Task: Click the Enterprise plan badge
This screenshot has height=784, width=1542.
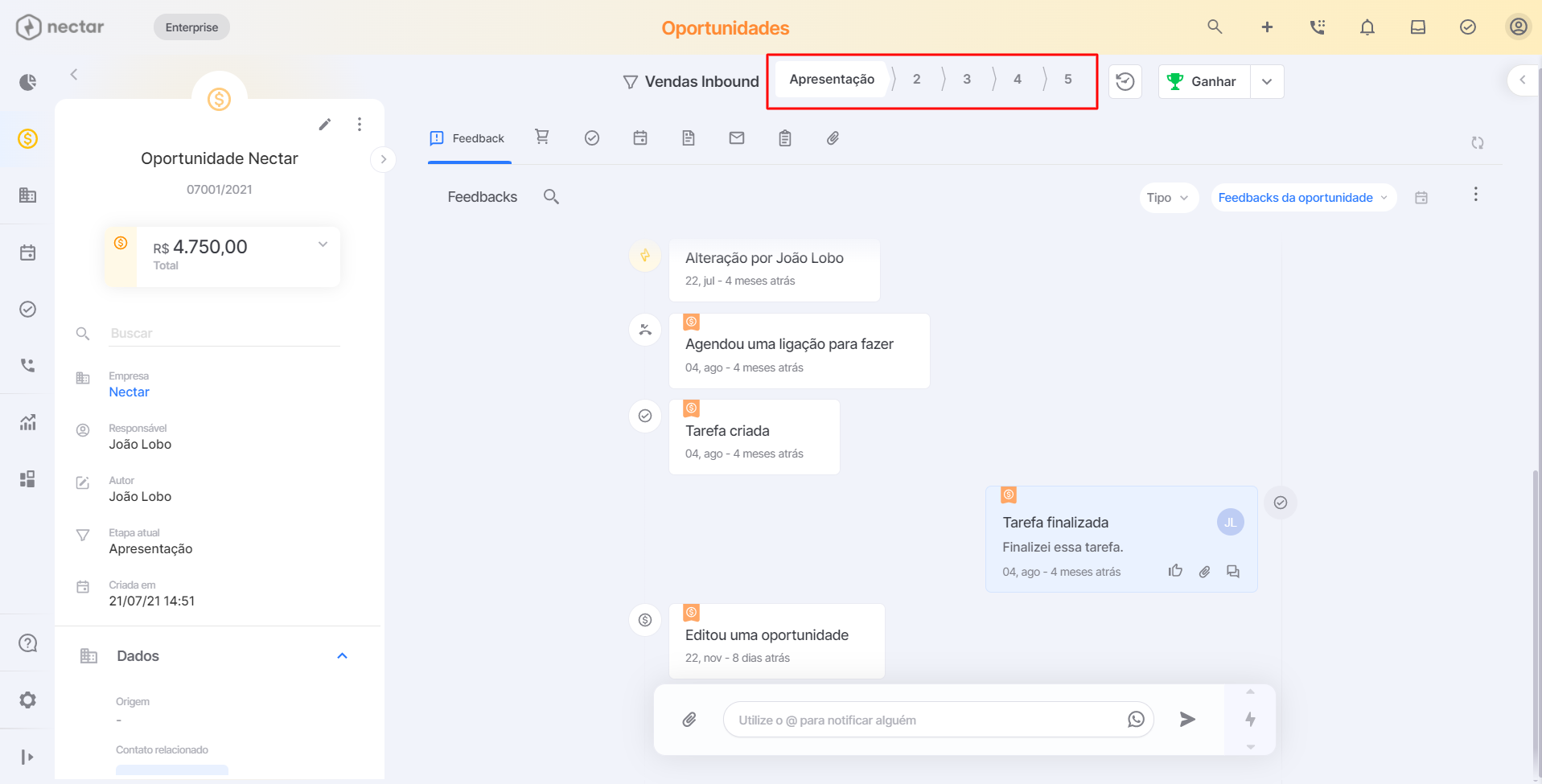Action: tap(191, 27)
